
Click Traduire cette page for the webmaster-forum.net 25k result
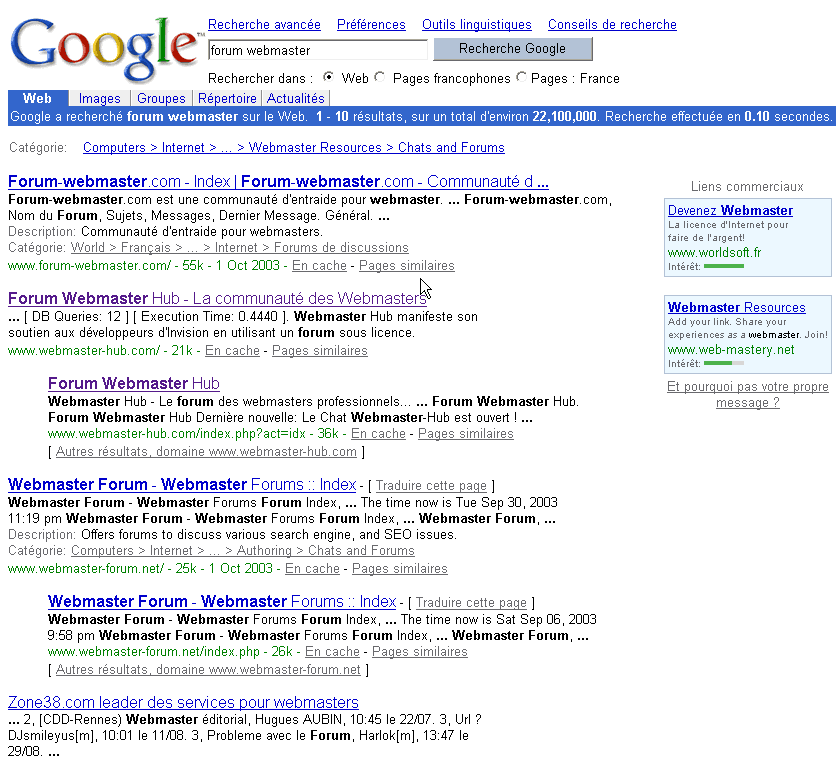pos(431,486)
